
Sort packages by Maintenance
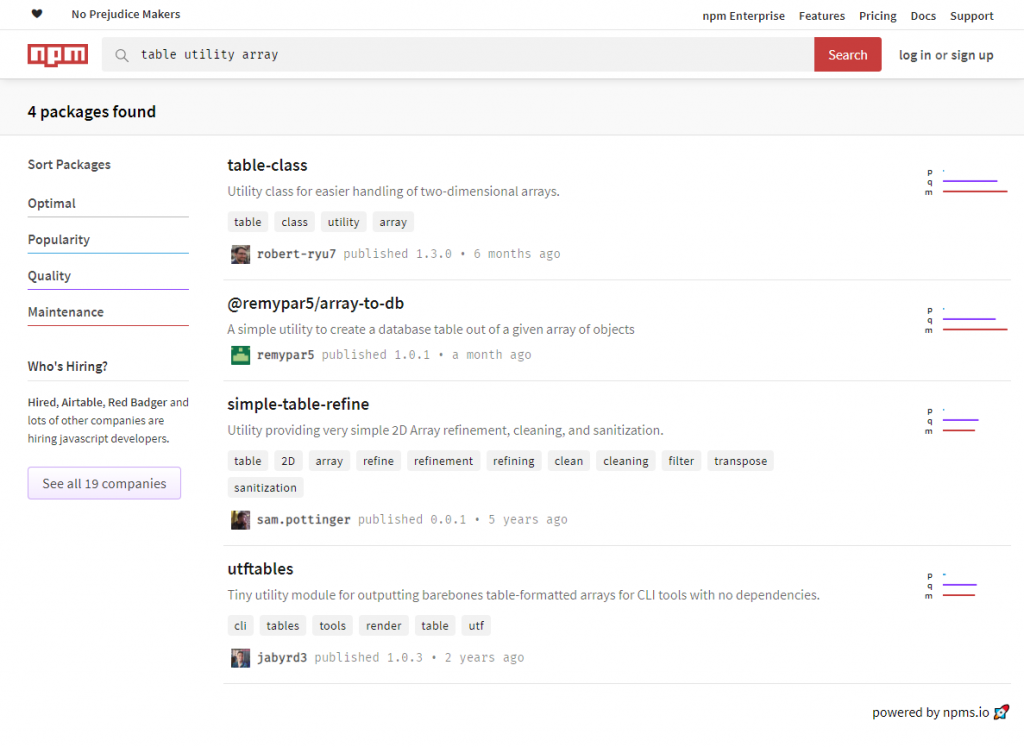(108, 312)
